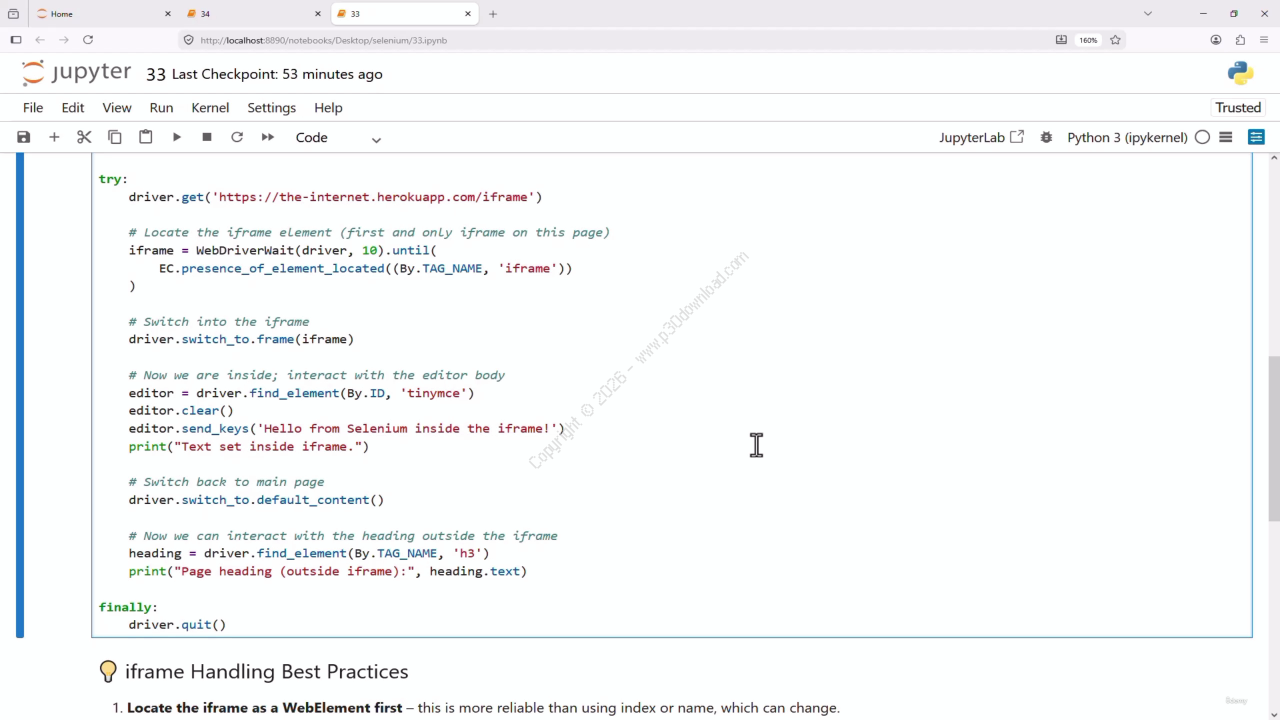Screen dimensions: 1280x720
Task: Open the three-bar table of contents icon
Action: [1226, 137]
